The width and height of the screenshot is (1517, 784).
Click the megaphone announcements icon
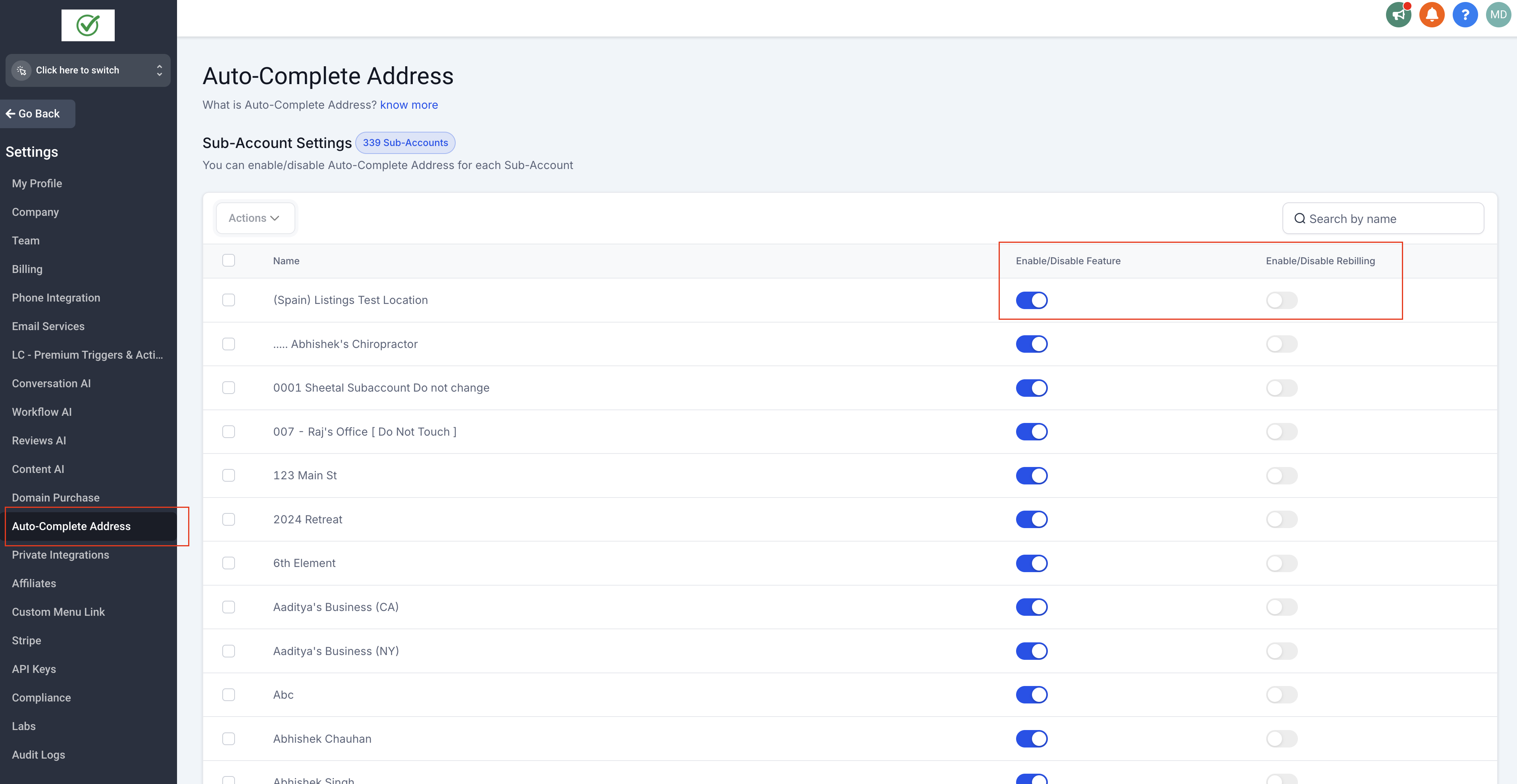pyautogui.click(x=1398, y=15)
